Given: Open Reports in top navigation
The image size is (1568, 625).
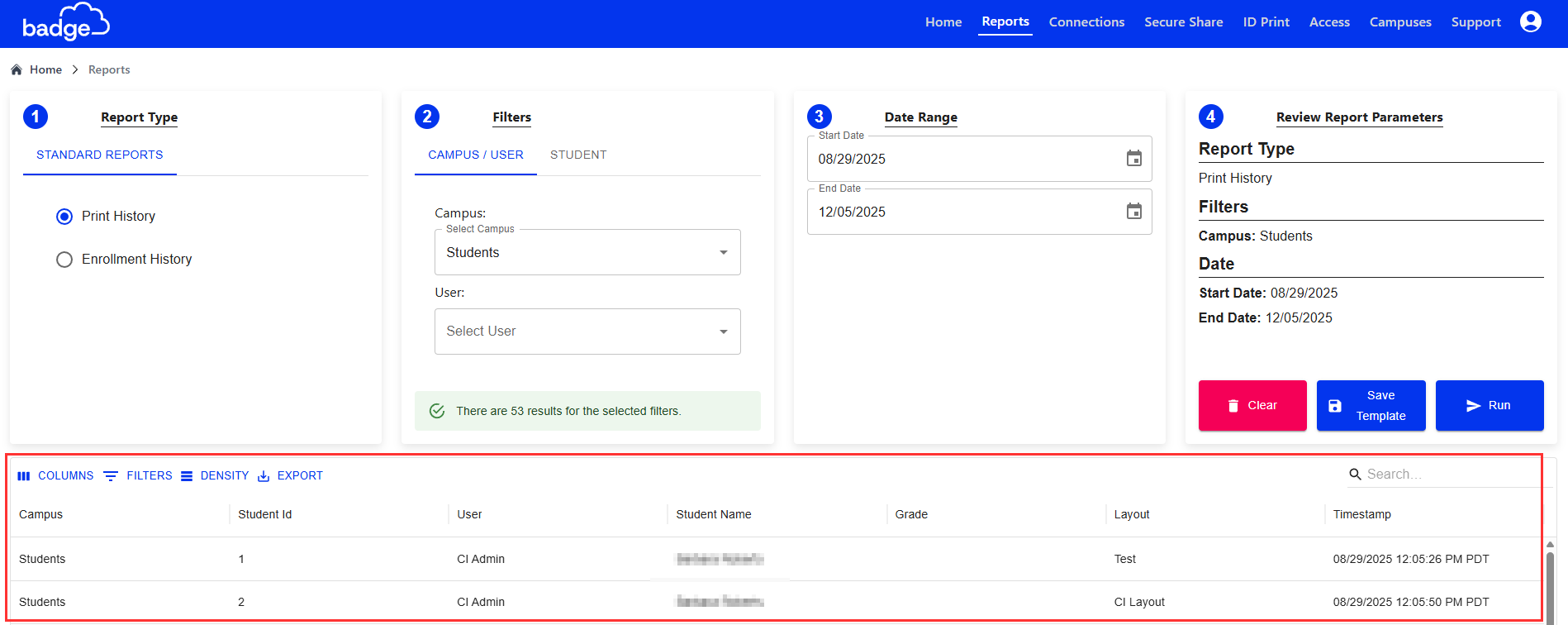Looking at the screenshot, I should coord(1005,21).
